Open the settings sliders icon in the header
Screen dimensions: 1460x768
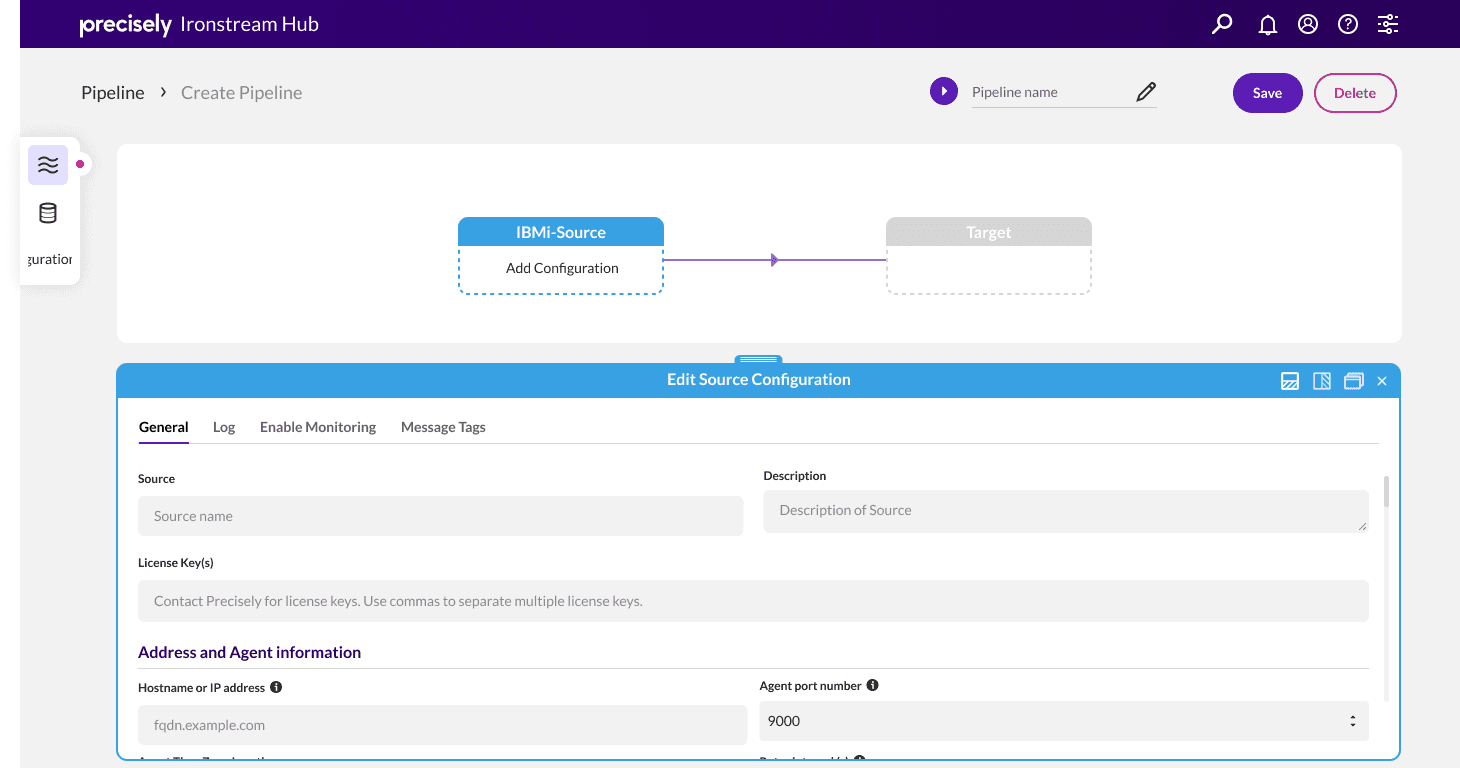click(x=1388, y=24)
